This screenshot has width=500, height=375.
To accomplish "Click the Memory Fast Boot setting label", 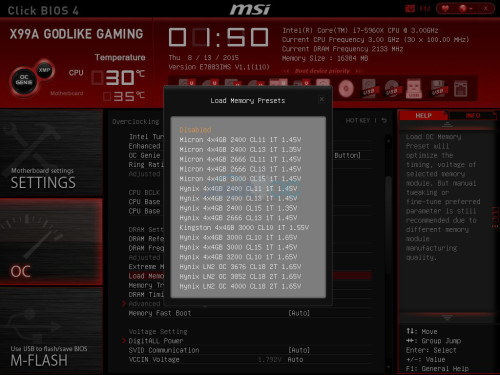I will [160, 313].
